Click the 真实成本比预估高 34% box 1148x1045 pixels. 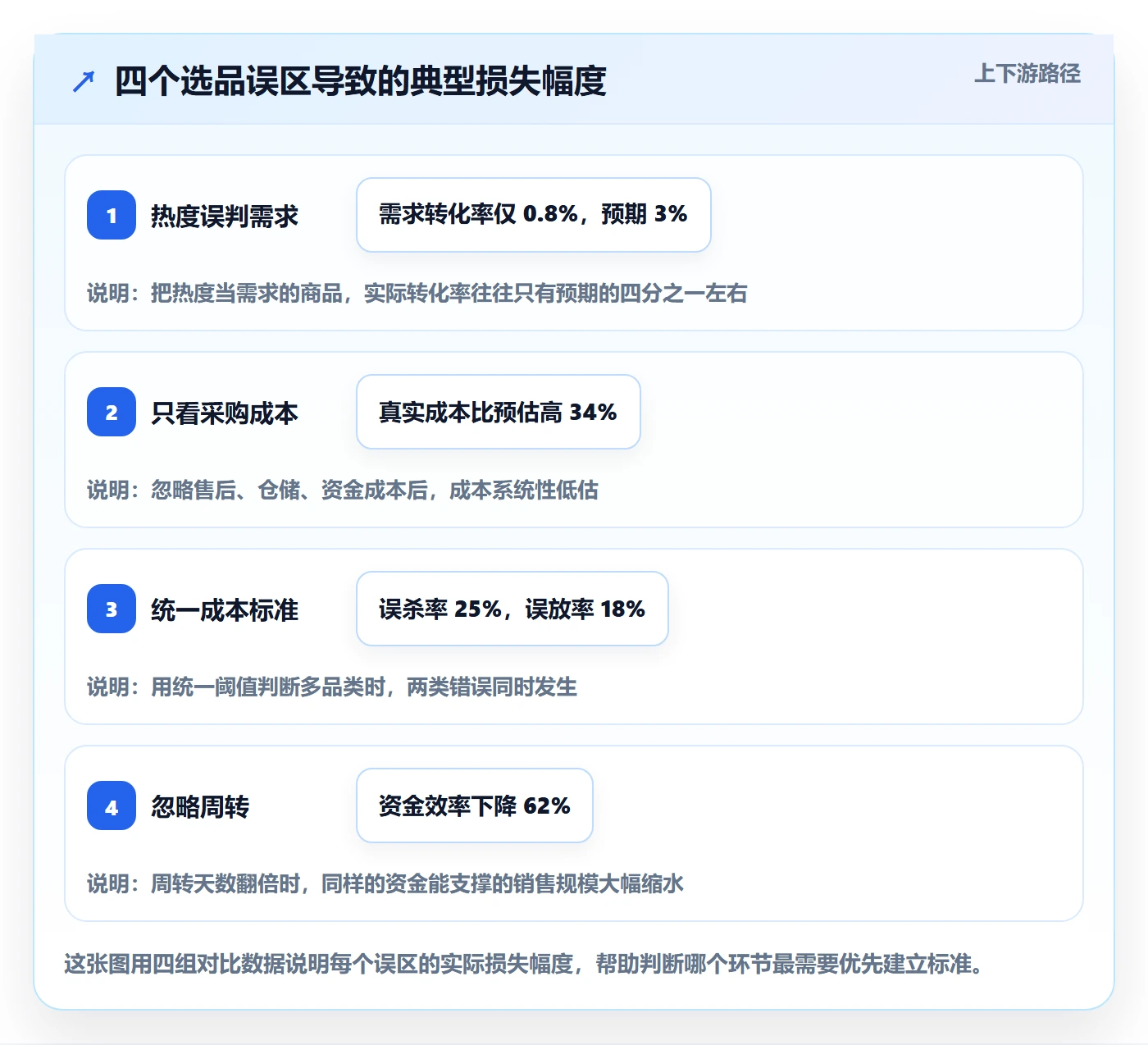[x=499, y=412]
